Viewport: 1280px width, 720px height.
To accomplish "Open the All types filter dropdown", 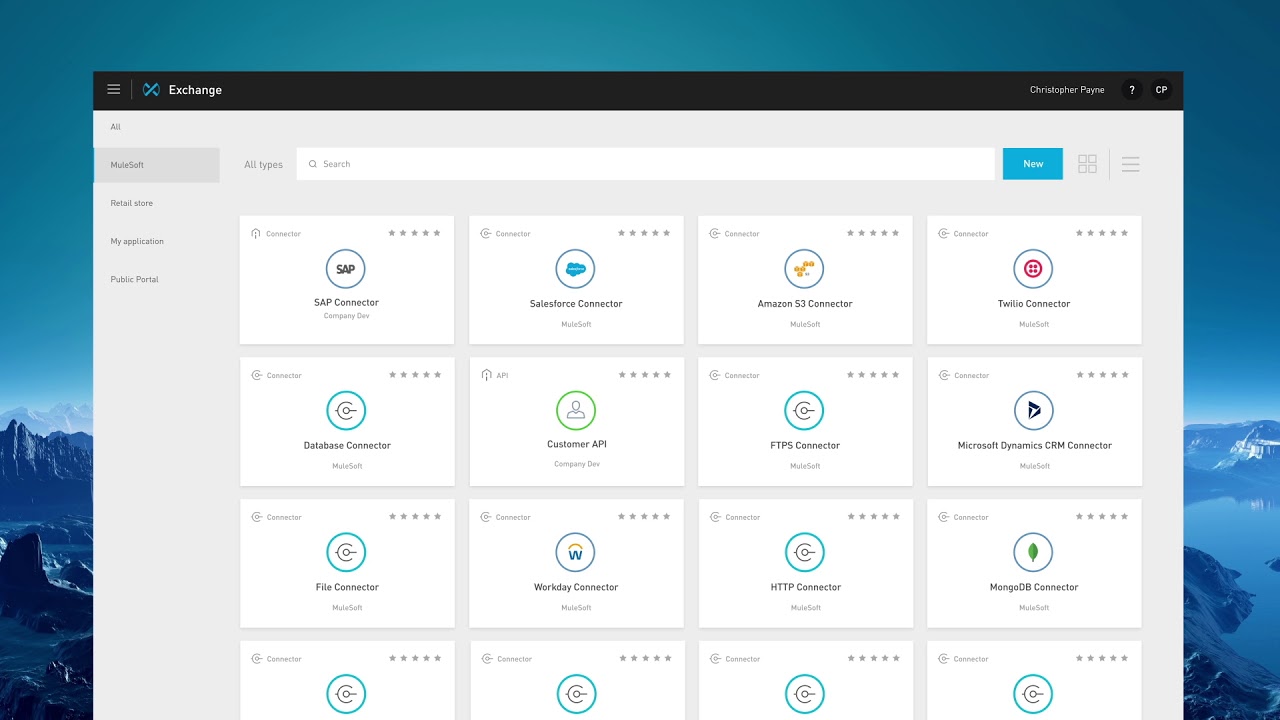I will [263, 164].
